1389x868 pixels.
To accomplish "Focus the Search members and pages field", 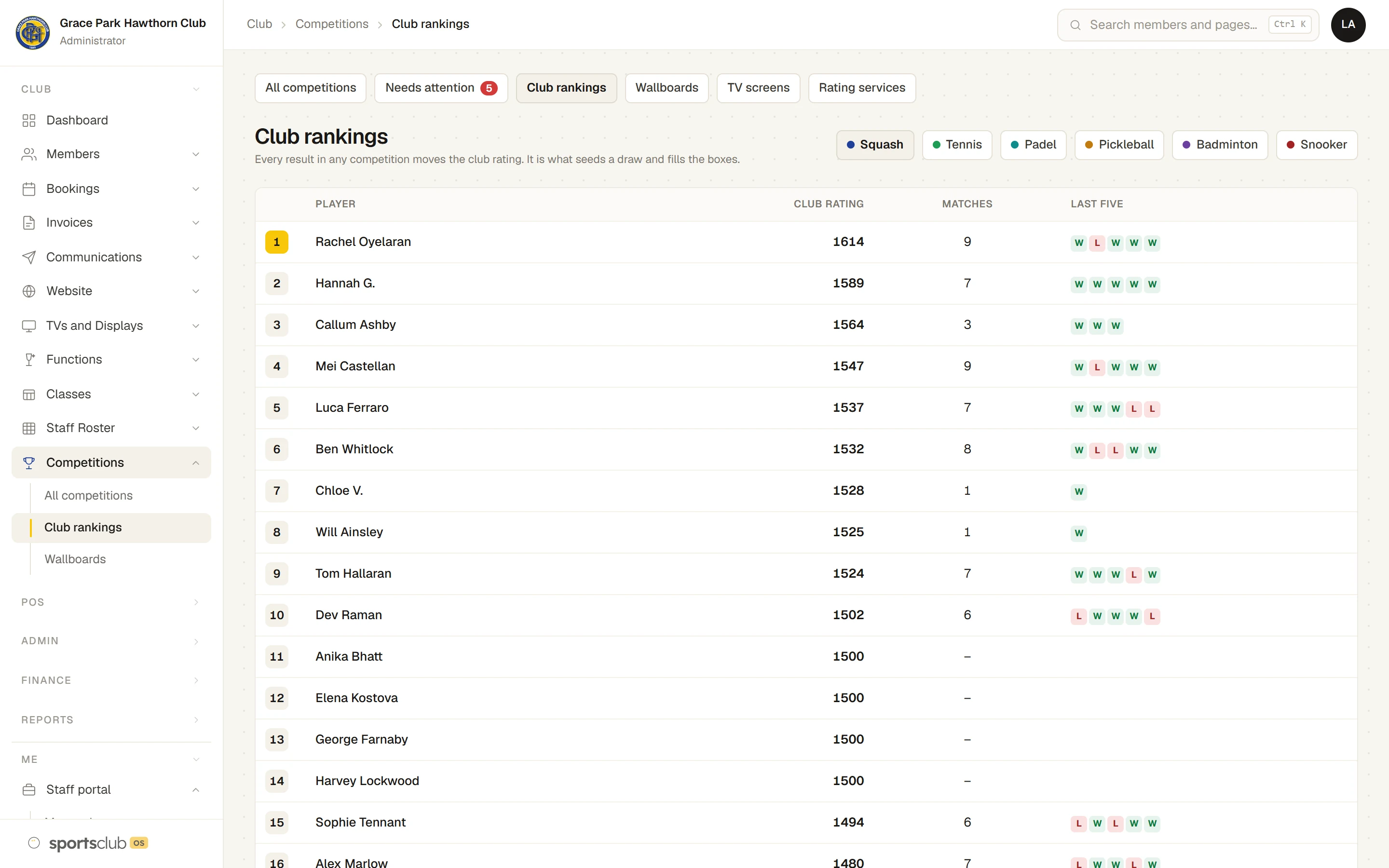I will (1187, 25).
